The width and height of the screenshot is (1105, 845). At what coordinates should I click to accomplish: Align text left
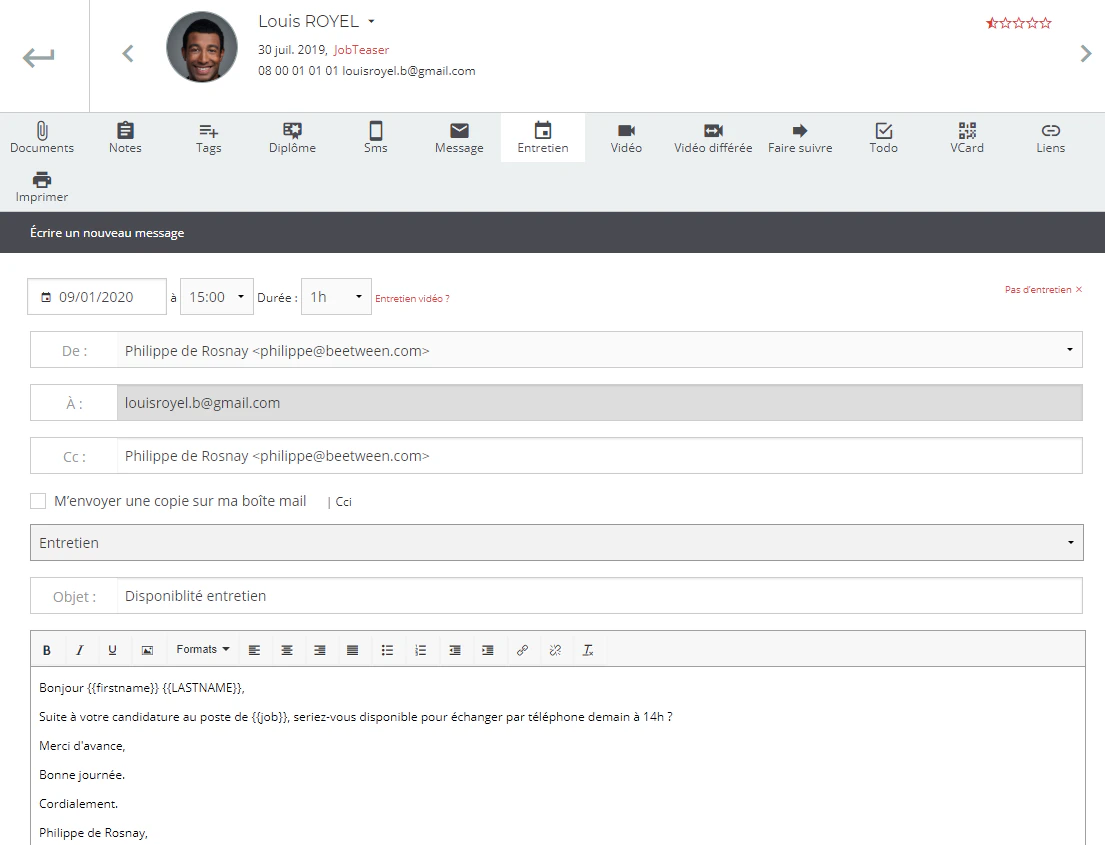click(254, 650)
